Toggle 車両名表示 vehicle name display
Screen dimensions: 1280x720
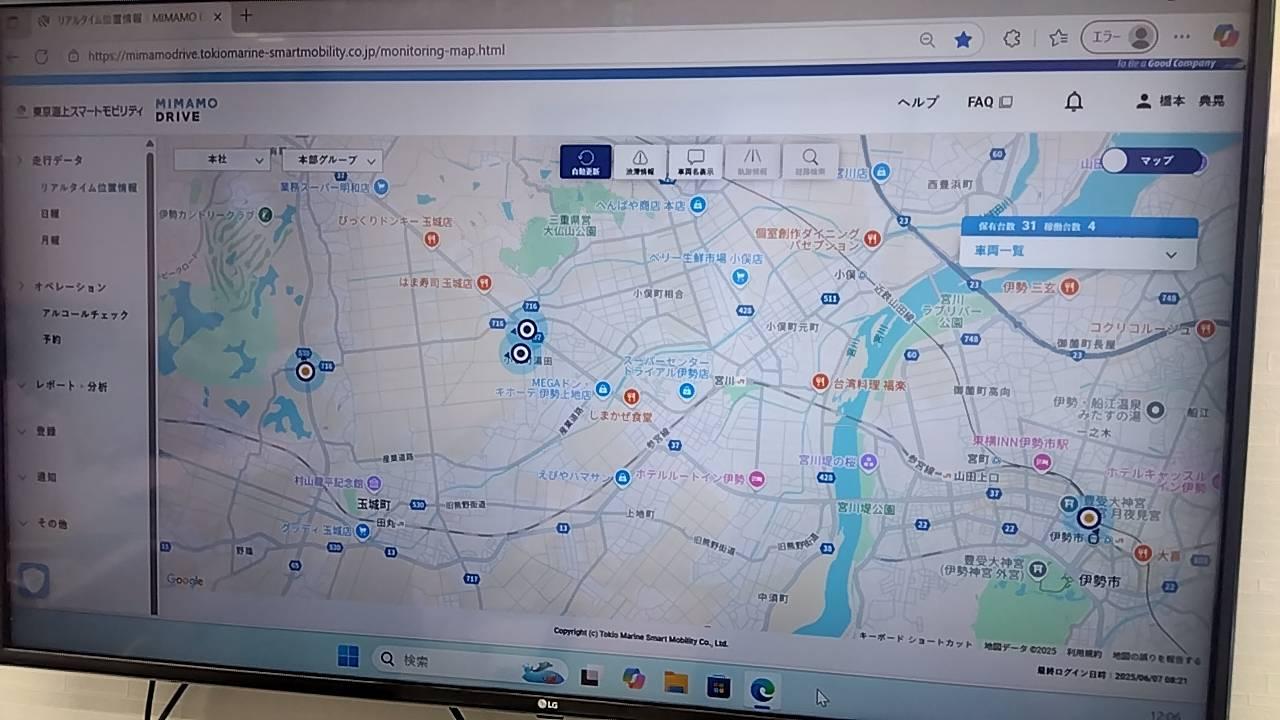point(696,162)
